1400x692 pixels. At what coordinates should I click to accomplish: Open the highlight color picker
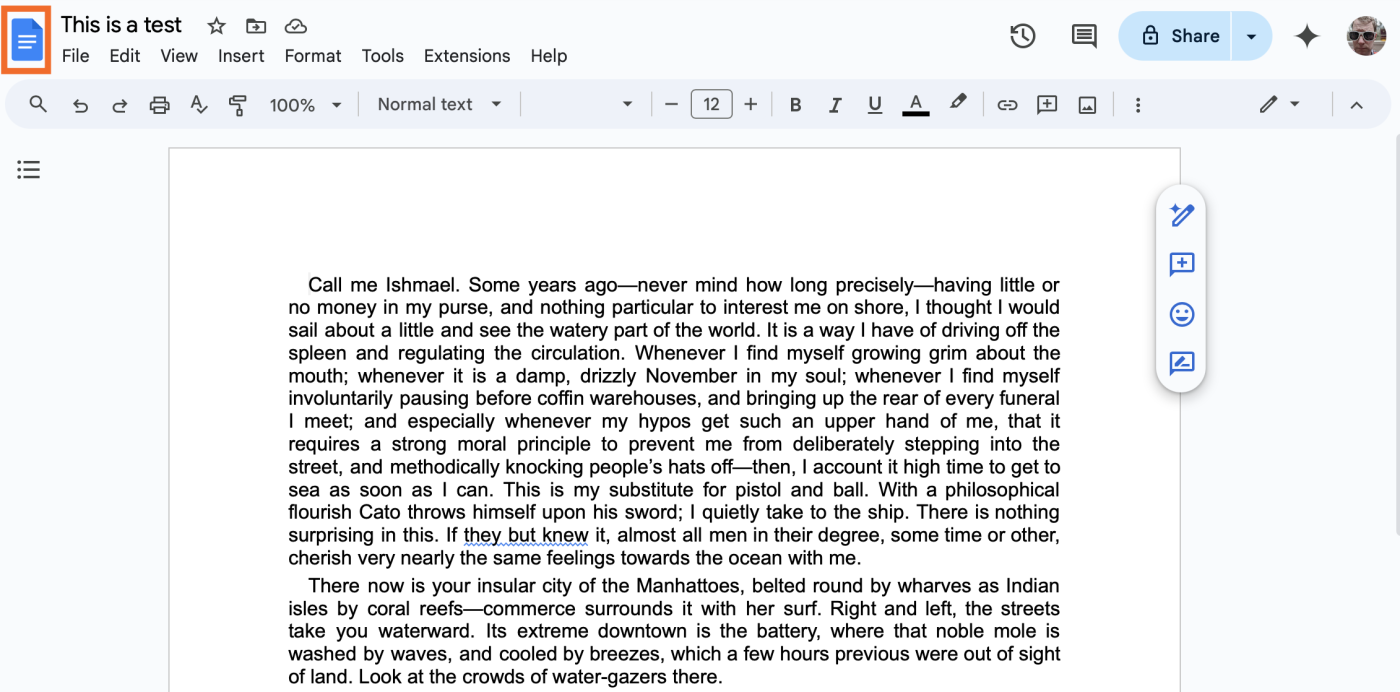(958, 103)
